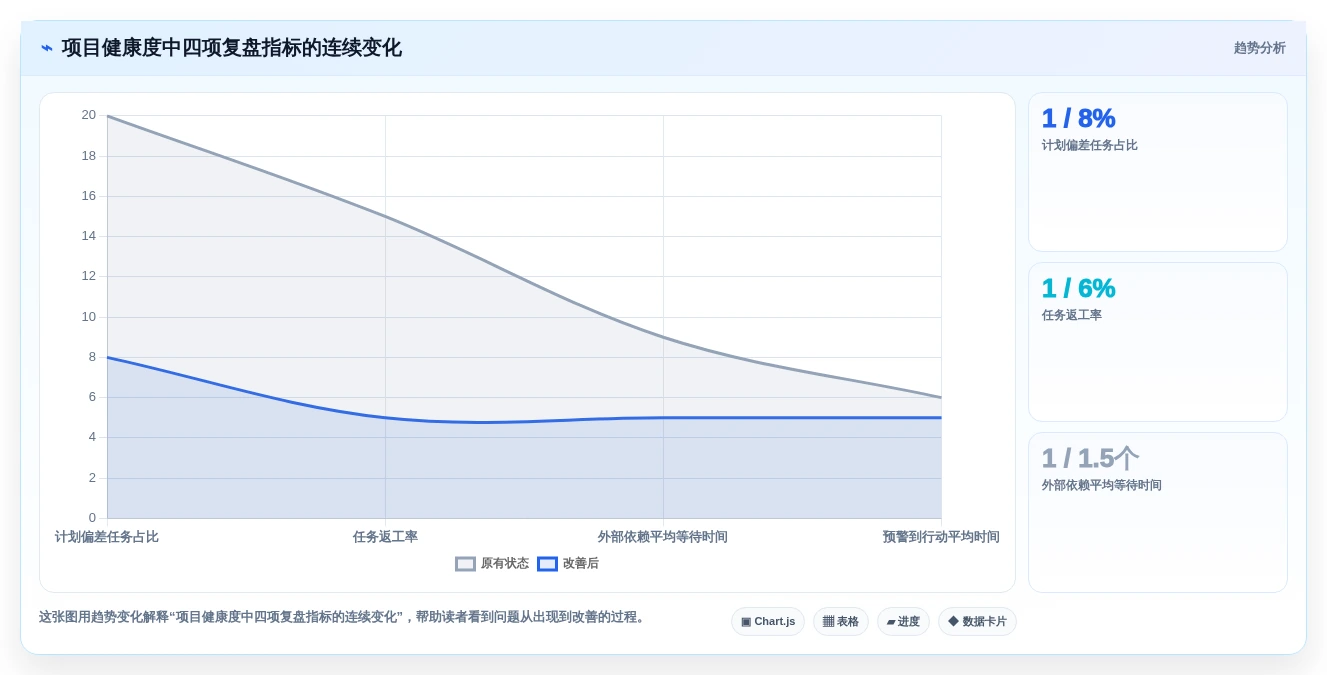The width and height of the screenshot is (1327, 675).
Task: Select the 数据卡片 tag chip
Action: click(x=977, y=622)
